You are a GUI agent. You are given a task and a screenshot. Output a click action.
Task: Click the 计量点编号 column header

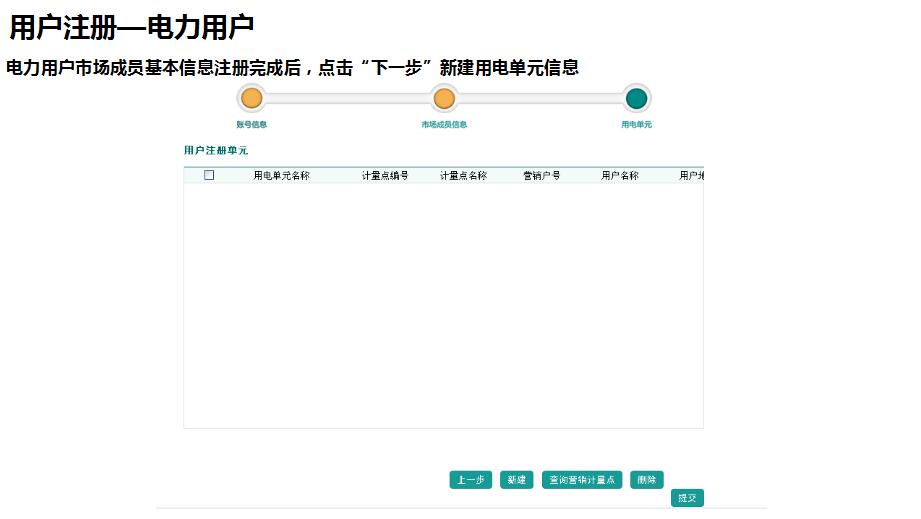tap(385, 176)
